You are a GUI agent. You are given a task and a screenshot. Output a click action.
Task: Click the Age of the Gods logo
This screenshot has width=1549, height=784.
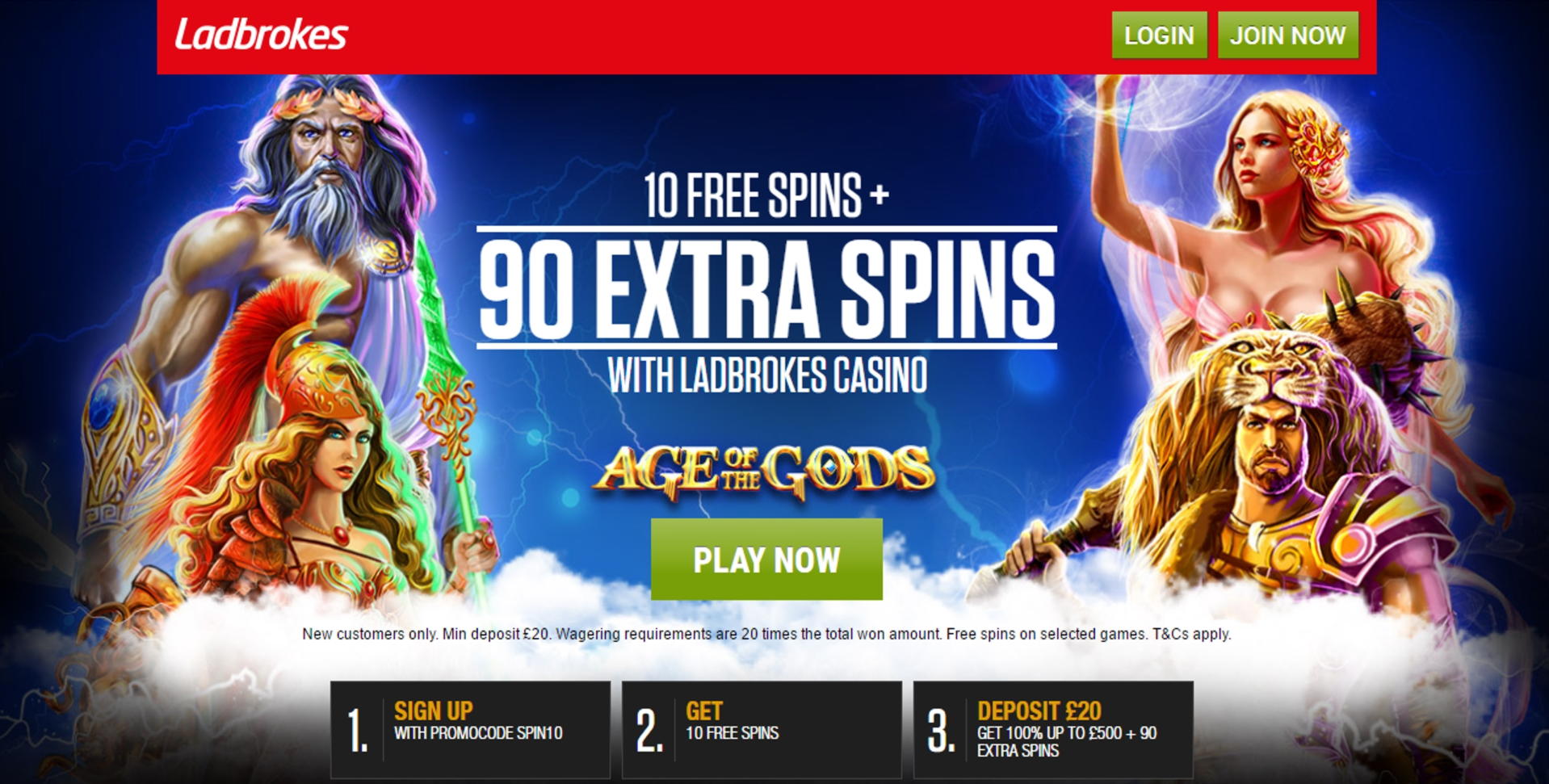tap(764, 471)
